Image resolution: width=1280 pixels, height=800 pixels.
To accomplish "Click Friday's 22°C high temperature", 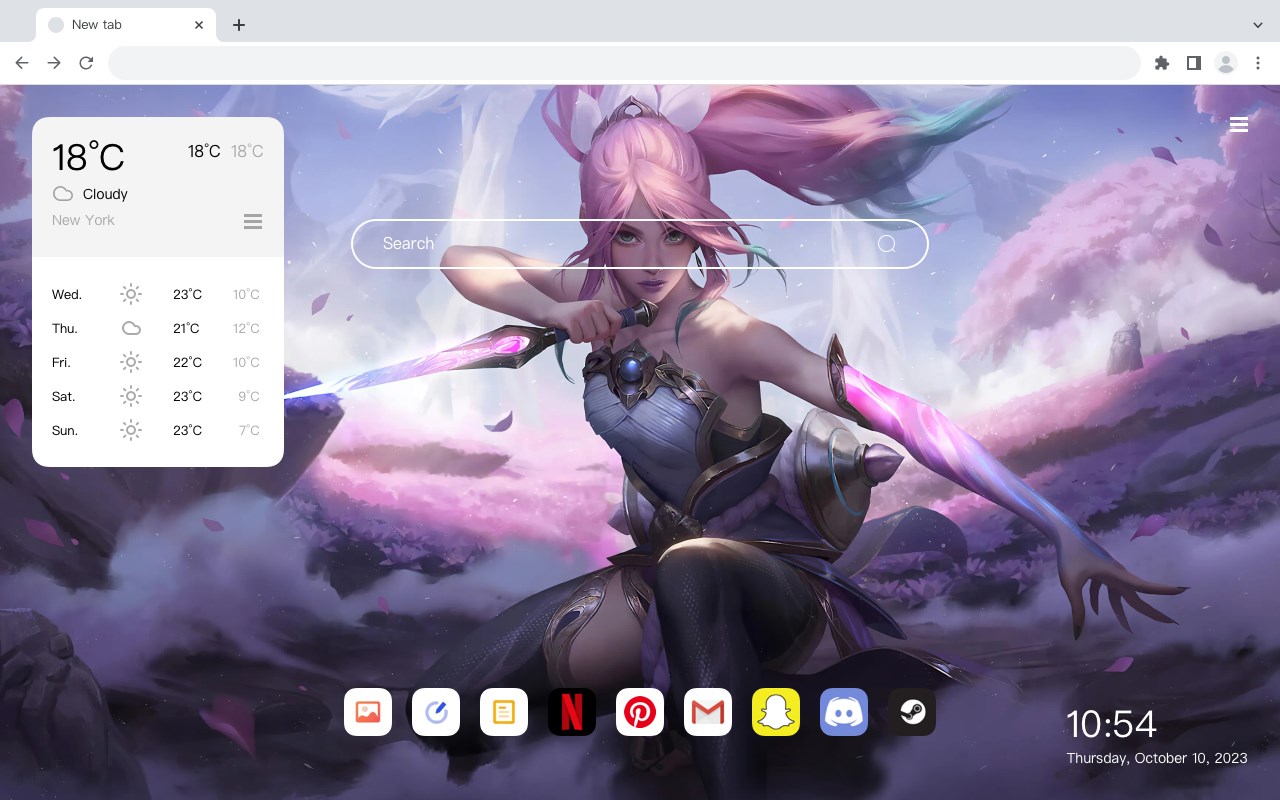I will 187,362.
